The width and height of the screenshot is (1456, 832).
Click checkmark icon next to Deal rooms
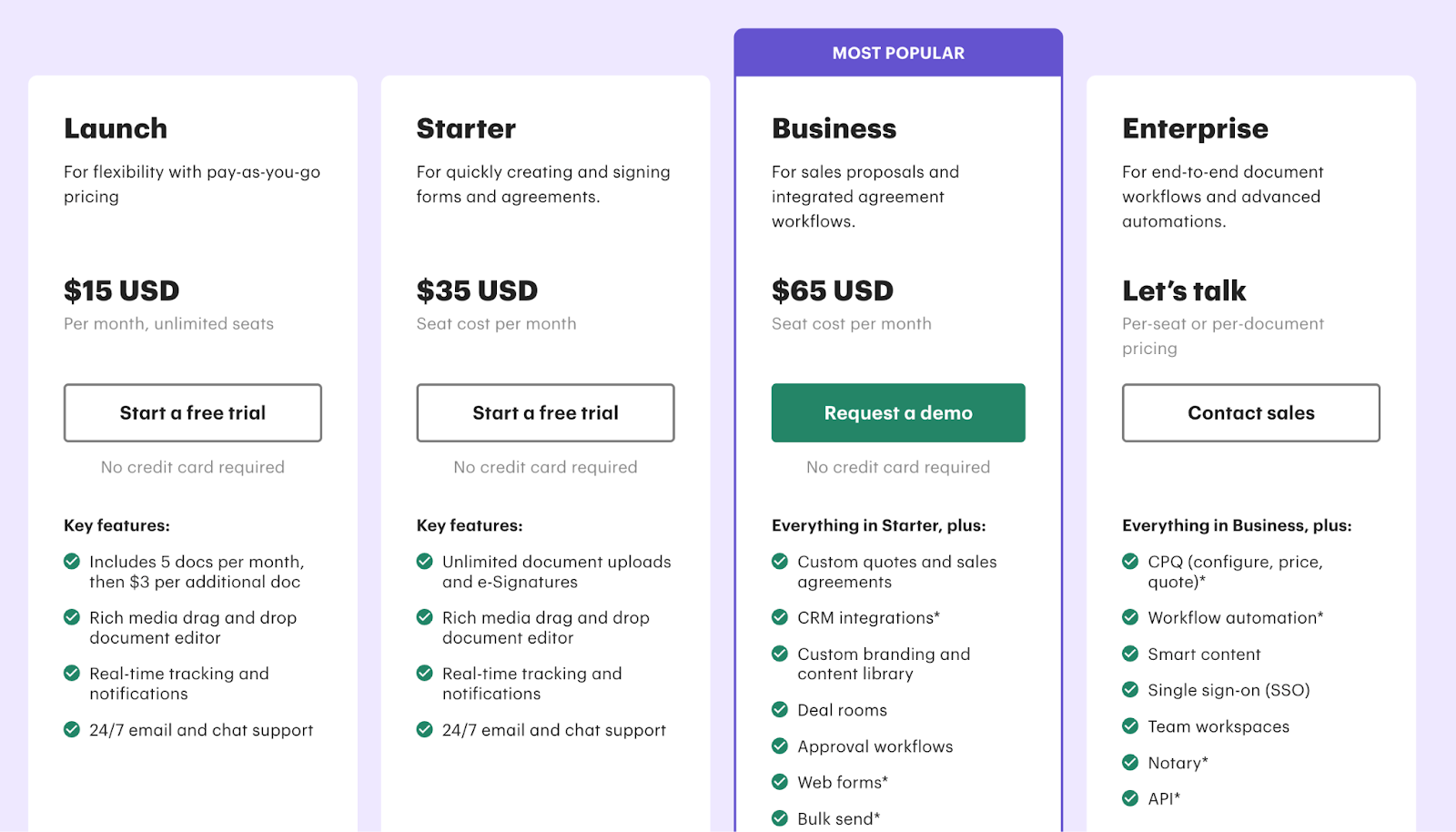[x=780, y=709]
